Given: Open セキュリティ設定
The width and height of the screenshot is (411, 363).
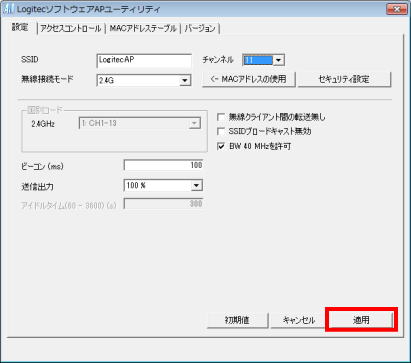Looking at the screenshot, I should (x=344, y=79).
